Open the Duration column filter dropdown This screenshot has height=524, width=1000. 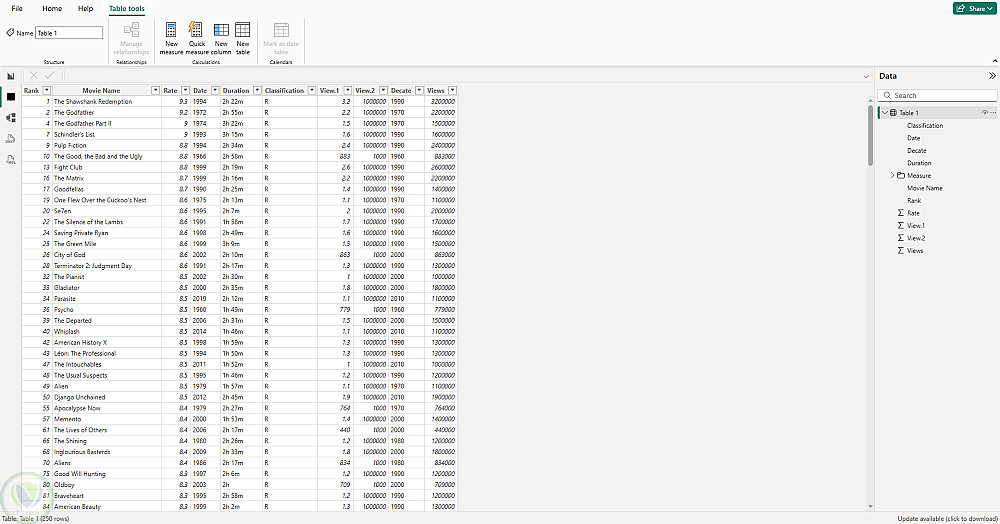[257, 91]
